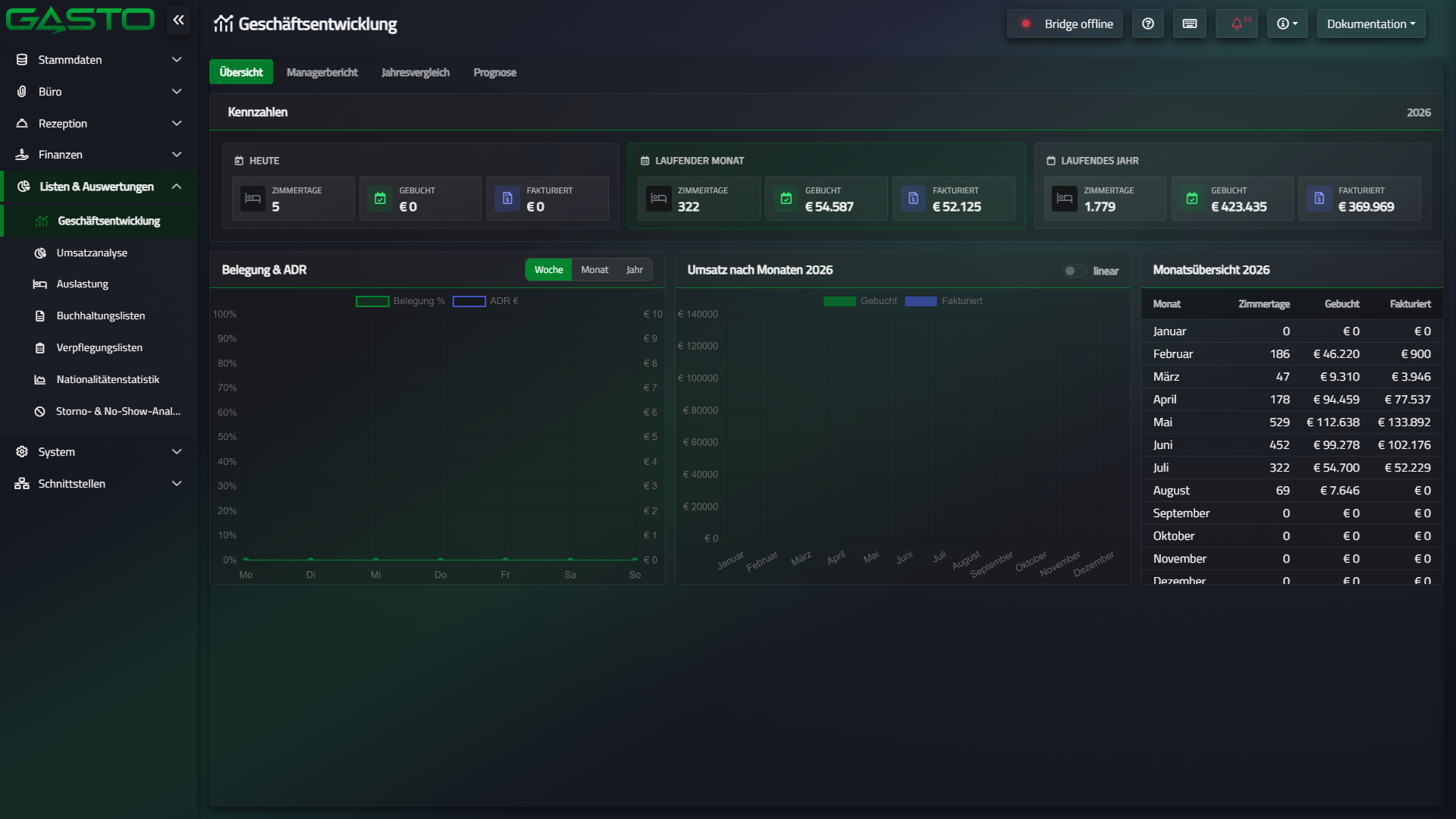Click the GASTO logo
Viewport: 1456px width, 819px height.
[80, 20]
